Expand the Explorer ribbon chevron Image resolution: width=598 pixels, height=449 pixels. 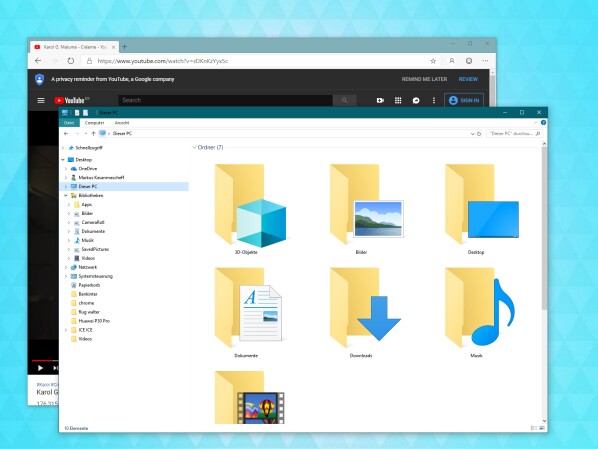pos(535,123)
